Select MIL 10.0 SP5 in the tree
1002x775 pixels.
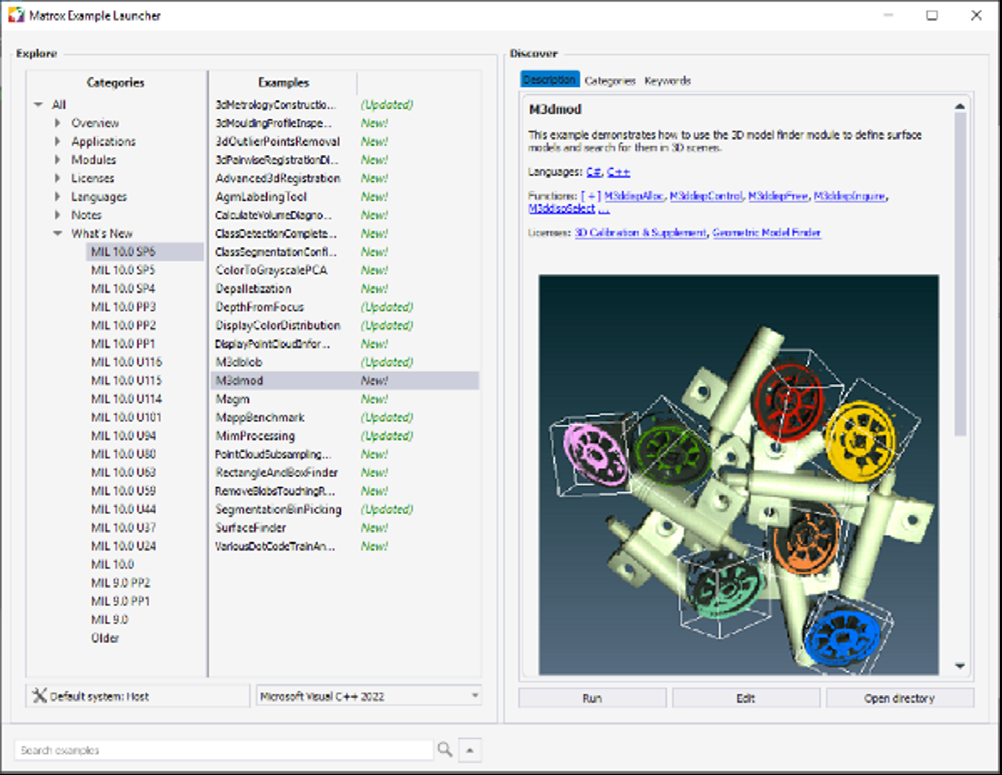tap(123, 270)
